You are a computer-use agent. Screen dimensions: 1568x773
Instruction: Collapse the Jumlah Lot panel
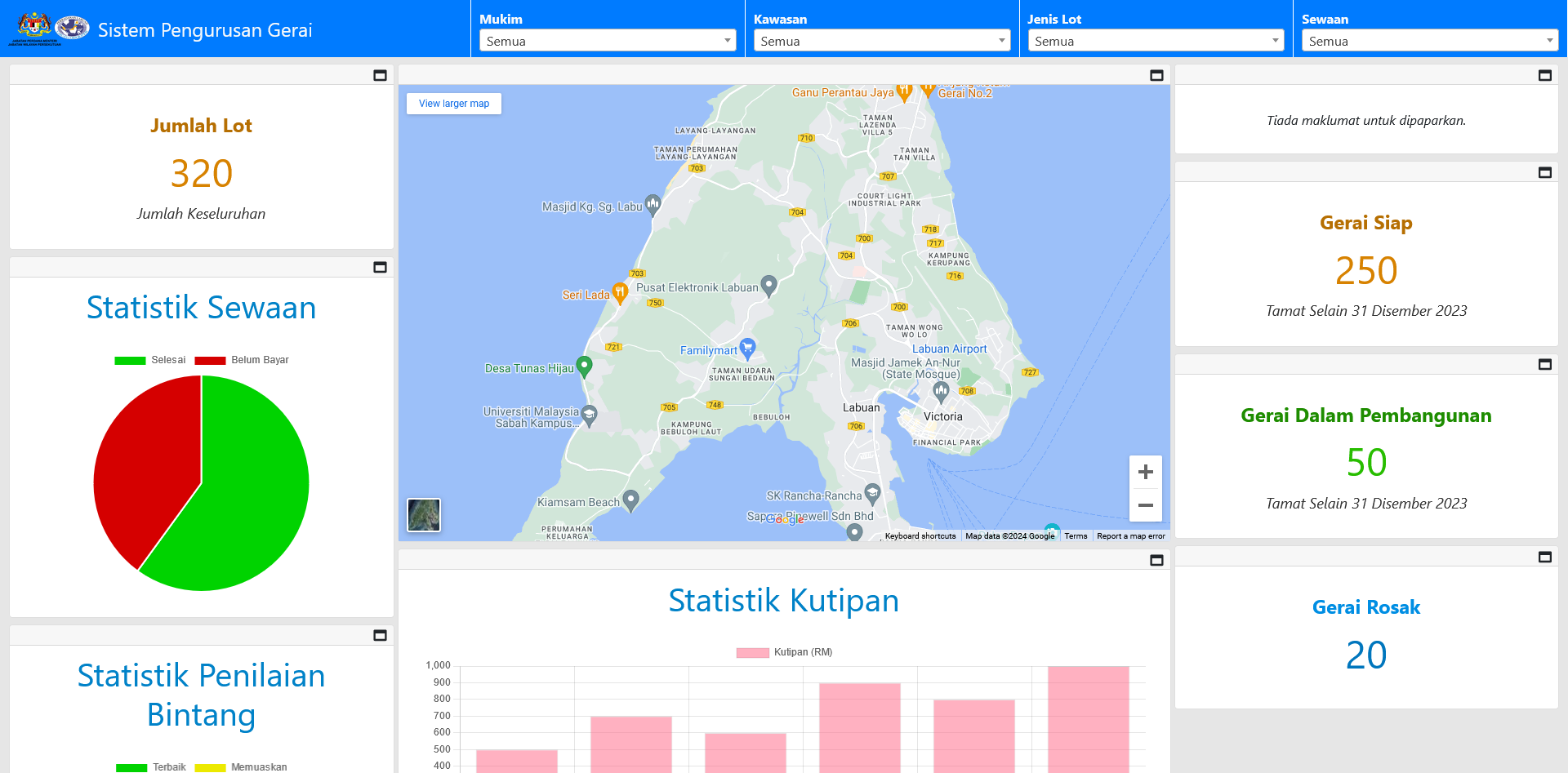tap(380, 75)
